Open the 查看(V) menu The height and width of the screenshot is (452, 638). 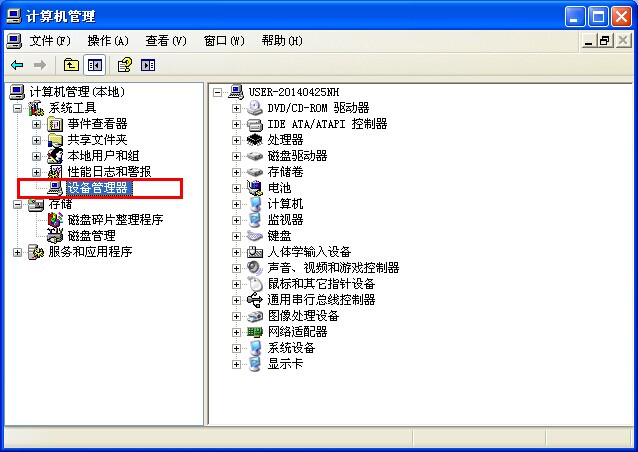coord(166,41)
